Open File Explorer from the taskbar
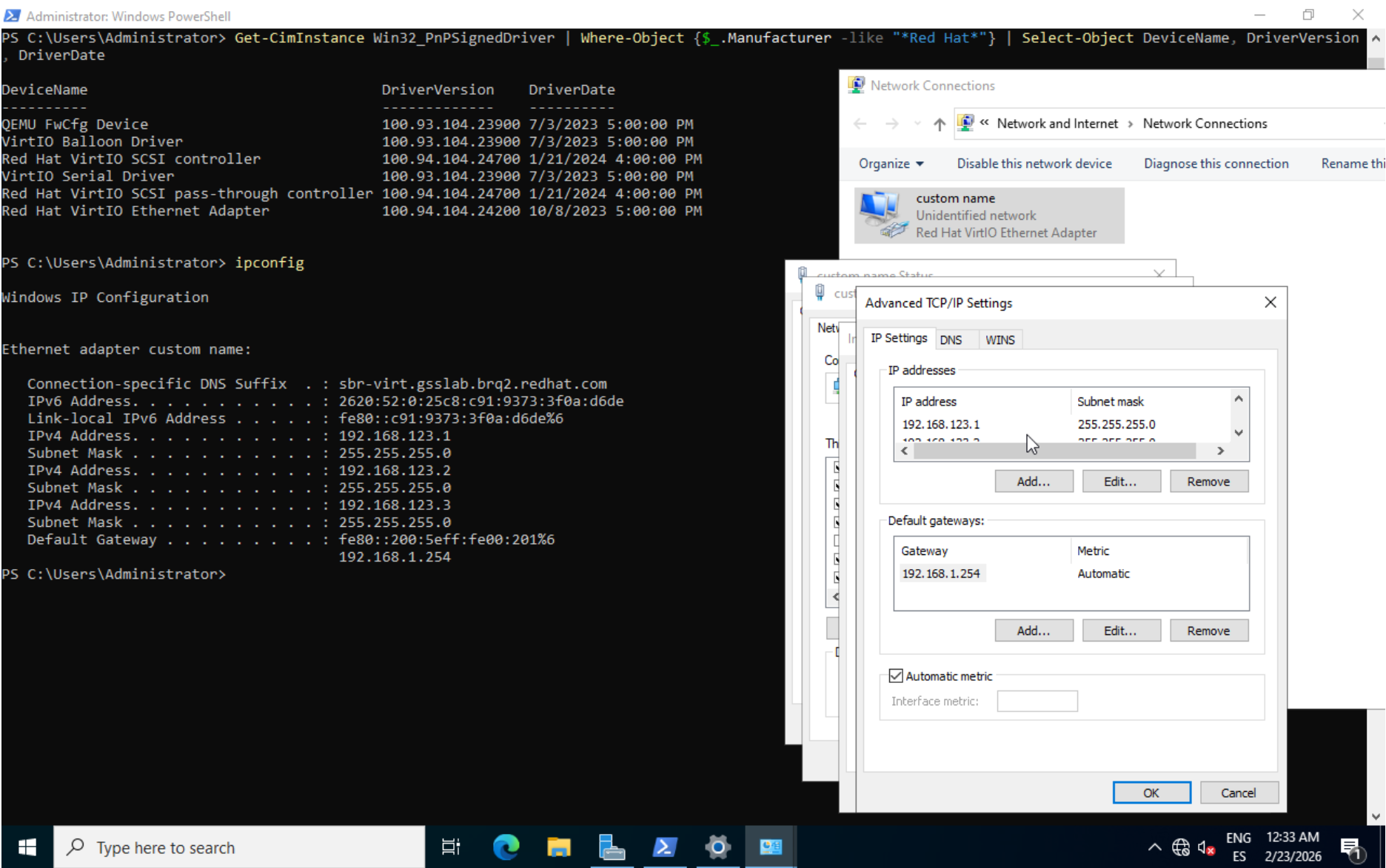This screenshot has height=868, width=1386. click(559, 847)
